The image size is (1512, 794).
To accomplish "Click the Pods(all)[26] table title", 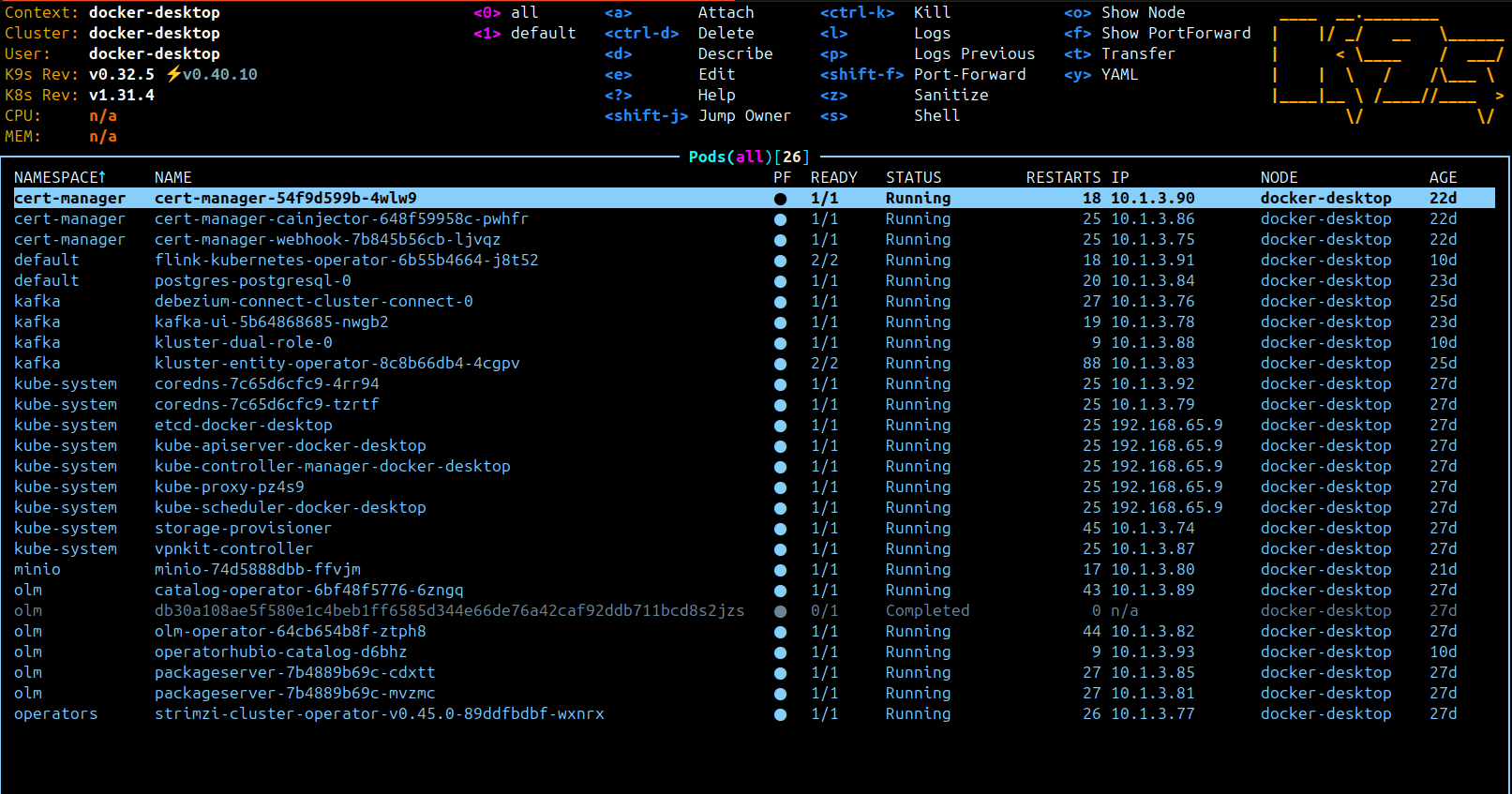I will click(748, 157).
